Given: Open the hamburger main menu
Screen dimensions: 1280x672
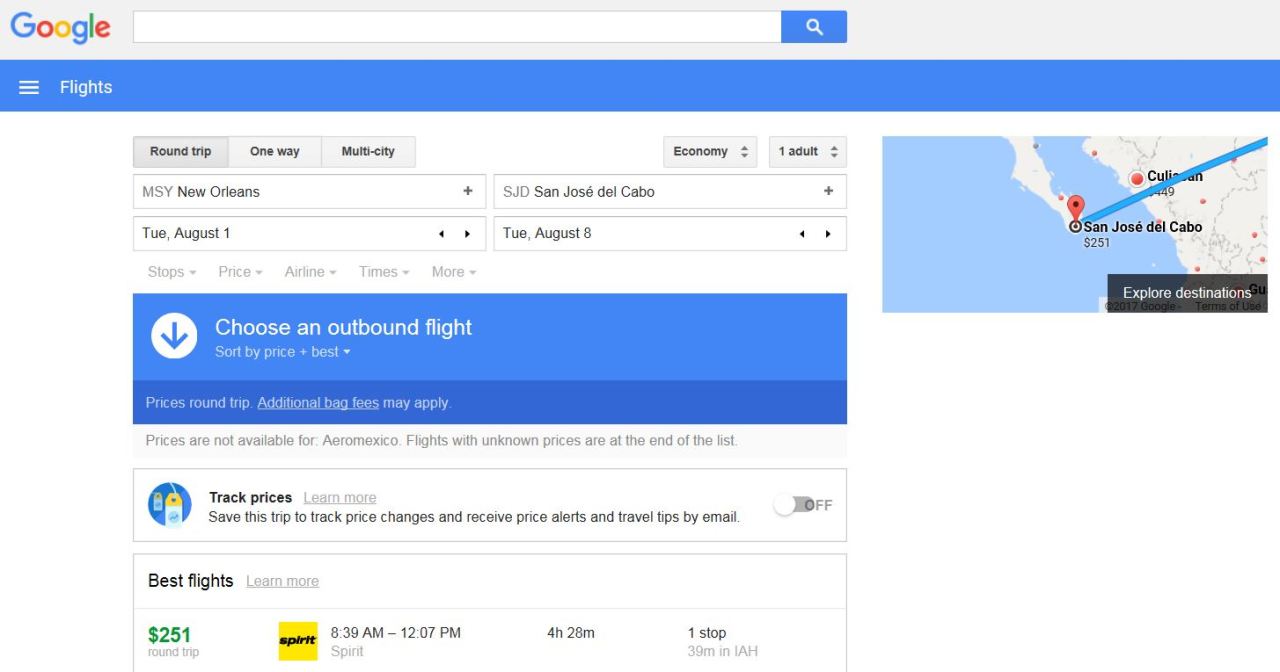Looking at the screenshot, I should tap(29, 88).
